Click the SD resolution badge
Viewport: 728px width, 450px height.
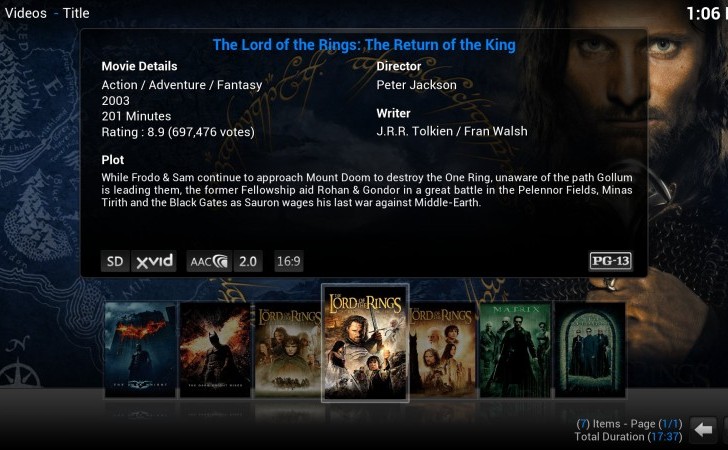pyautogui.click(x=115, y=261)
